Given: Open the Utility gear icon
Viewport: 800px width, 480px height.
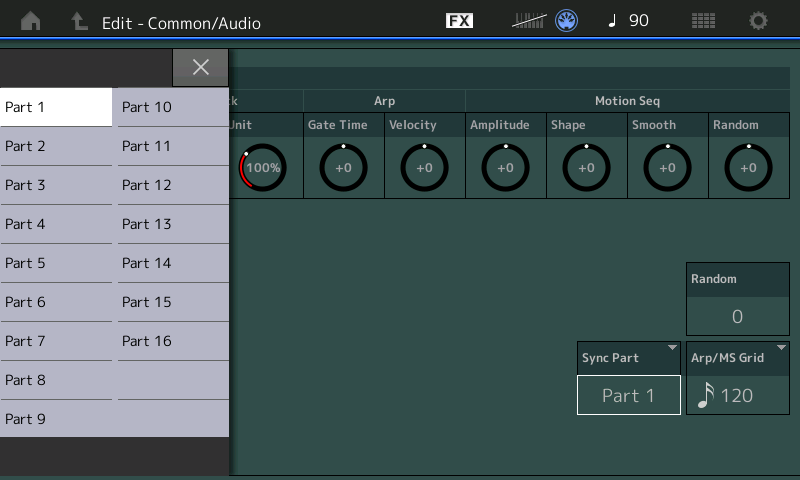Looking at the screenshot, I should (x=759, y=21).
